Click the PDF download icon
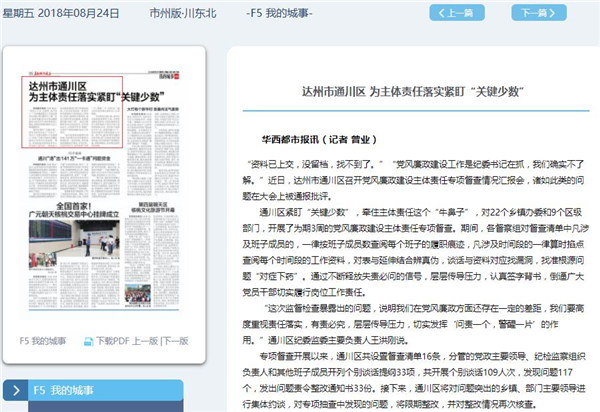This screenshot has width=600, height=412. pyautogui.click(x=88, y=341)
